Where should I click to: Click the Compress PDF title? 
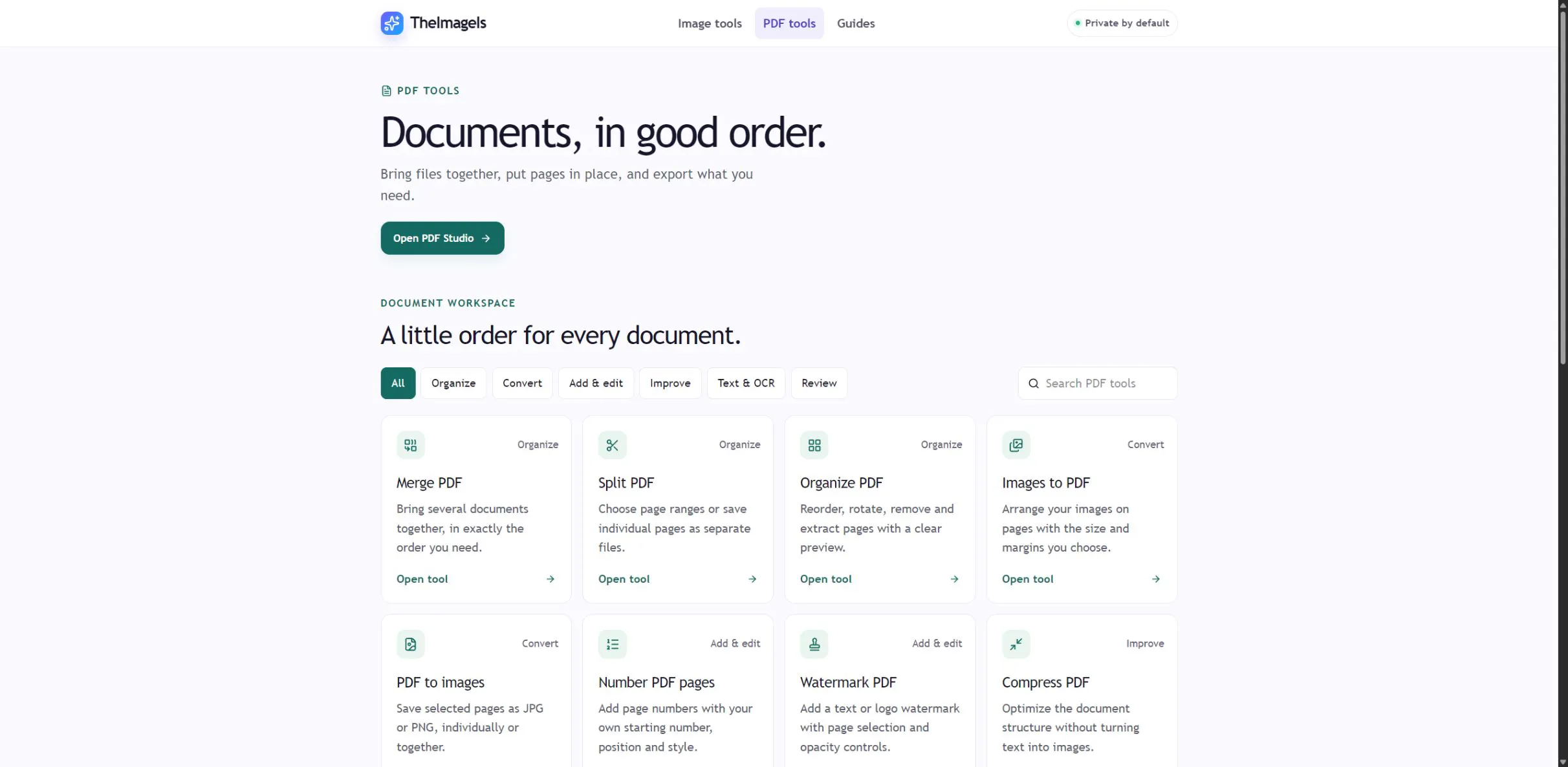[x=1045, y=682]
